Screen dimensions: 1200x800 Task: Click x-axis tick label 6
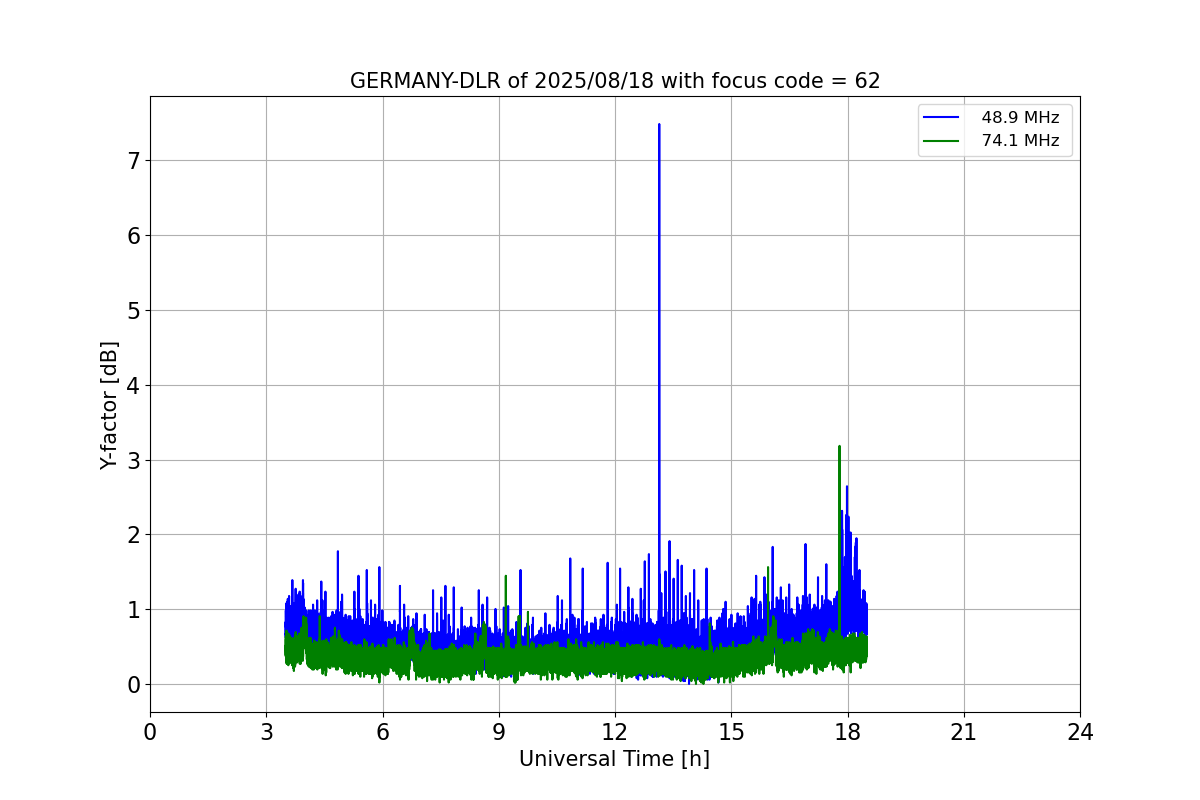coord(382,732)
